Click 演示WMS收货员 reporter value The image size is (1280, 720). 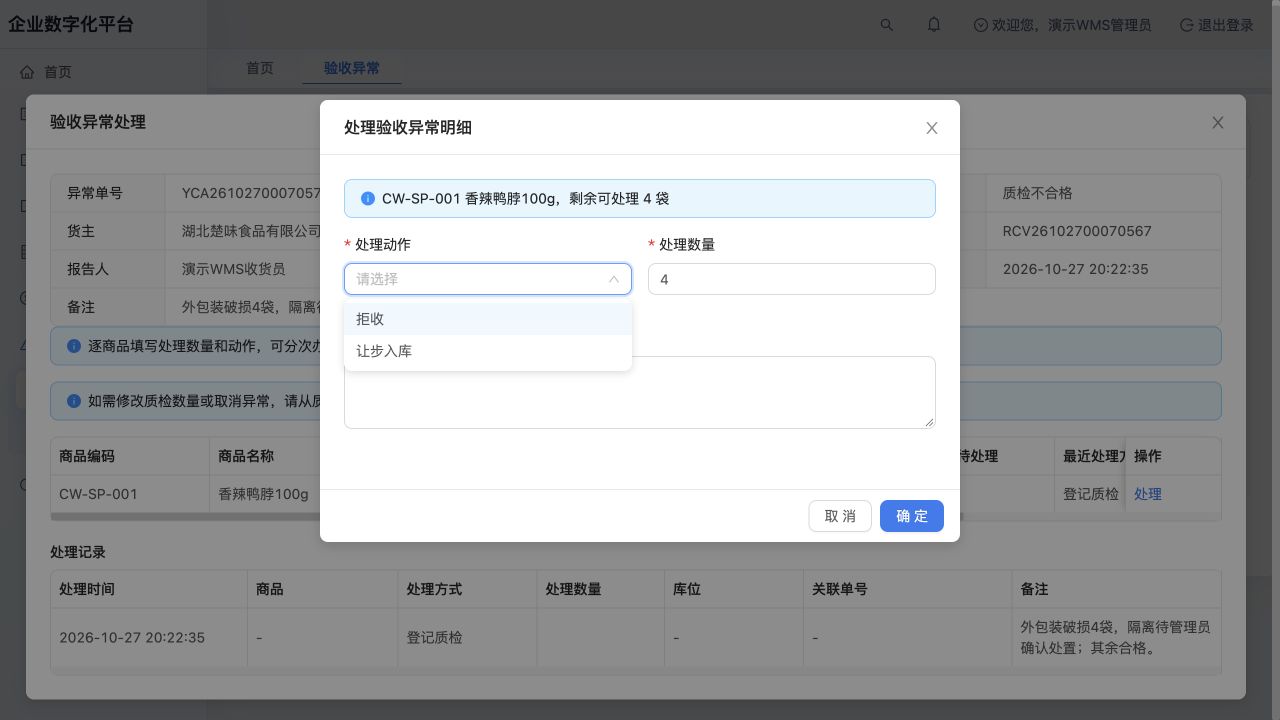(234, 269)
